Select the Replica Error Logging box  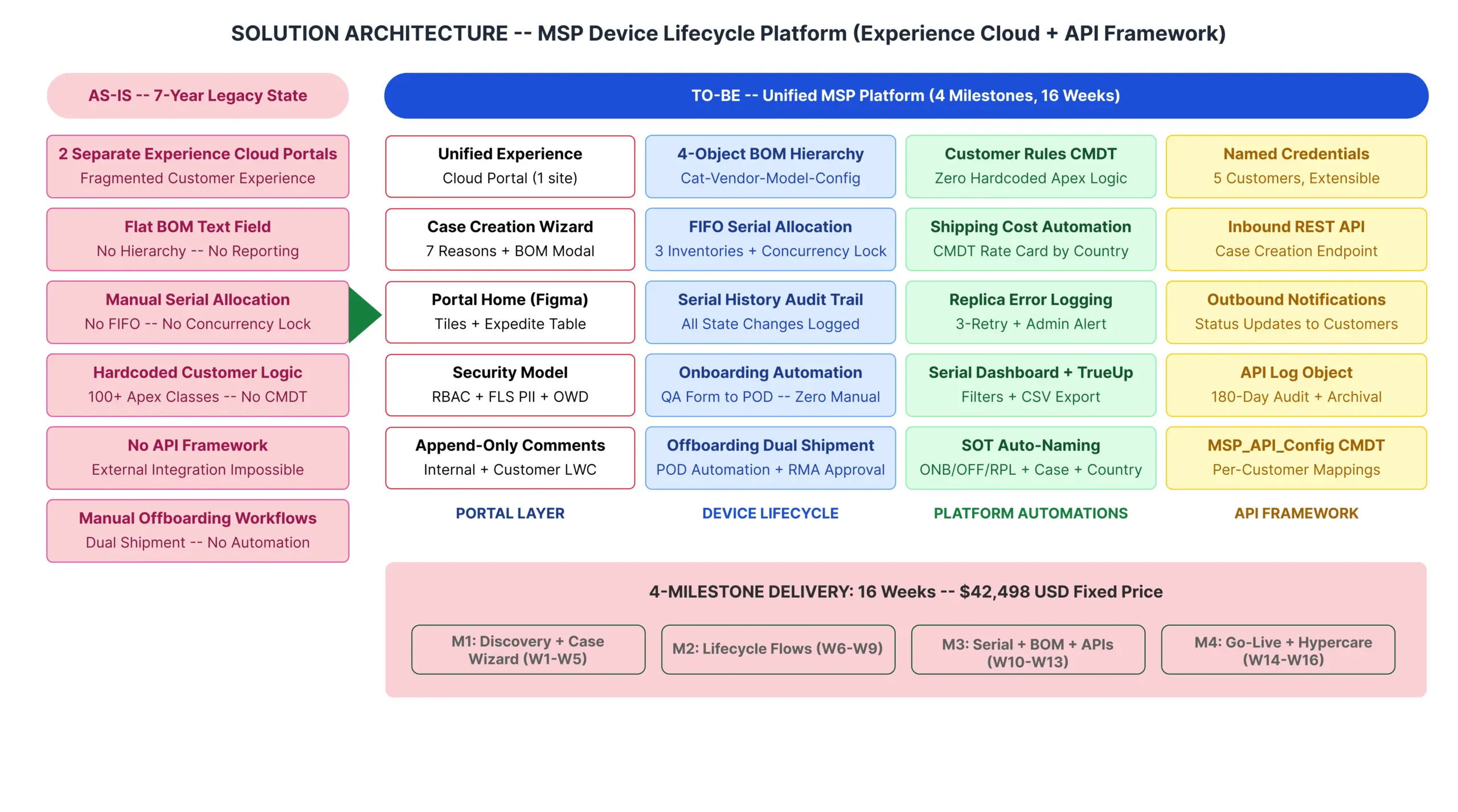tap(1030, 311)
